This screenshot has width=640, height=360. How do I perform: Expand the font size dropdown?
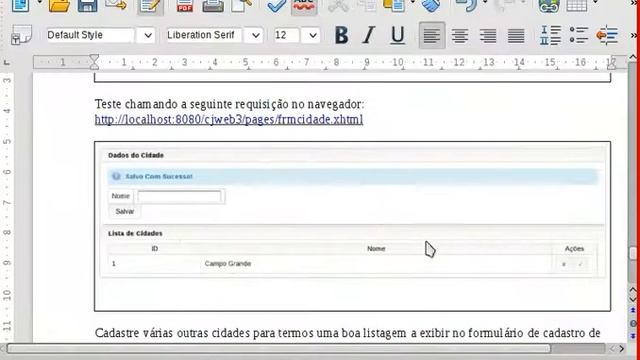tap(312, 36)
